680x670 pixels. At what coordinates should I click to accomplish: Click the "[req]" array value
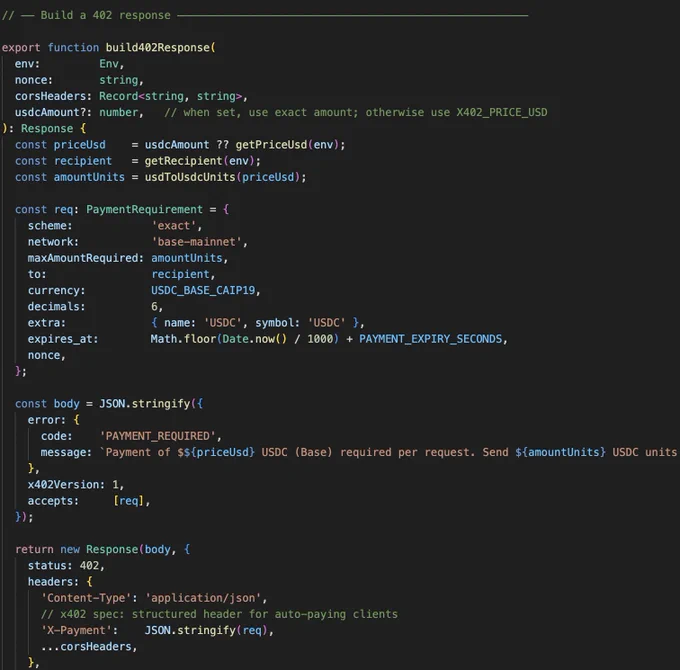pos(128,501)
